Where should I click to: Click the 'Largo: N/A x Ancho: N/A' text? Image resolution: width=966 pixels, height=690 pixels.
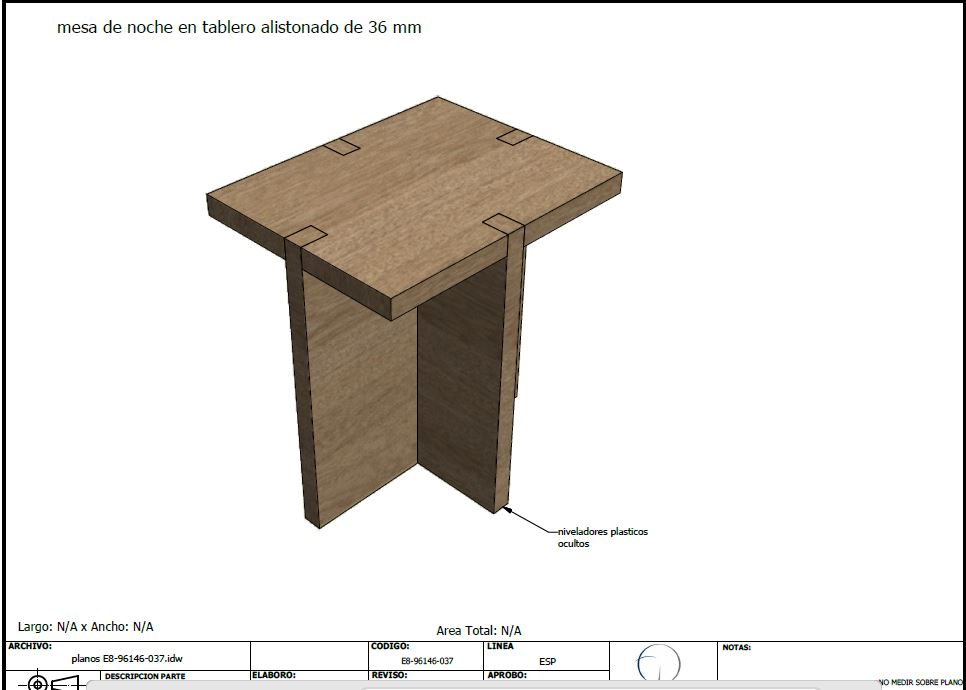86,627
